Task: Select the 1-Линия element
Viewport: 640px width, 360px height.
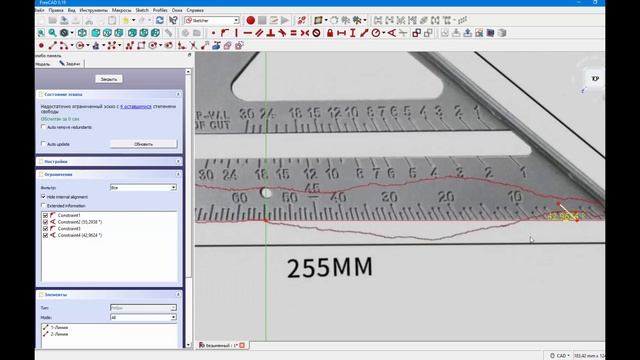Action: click(x=59, y=327)
